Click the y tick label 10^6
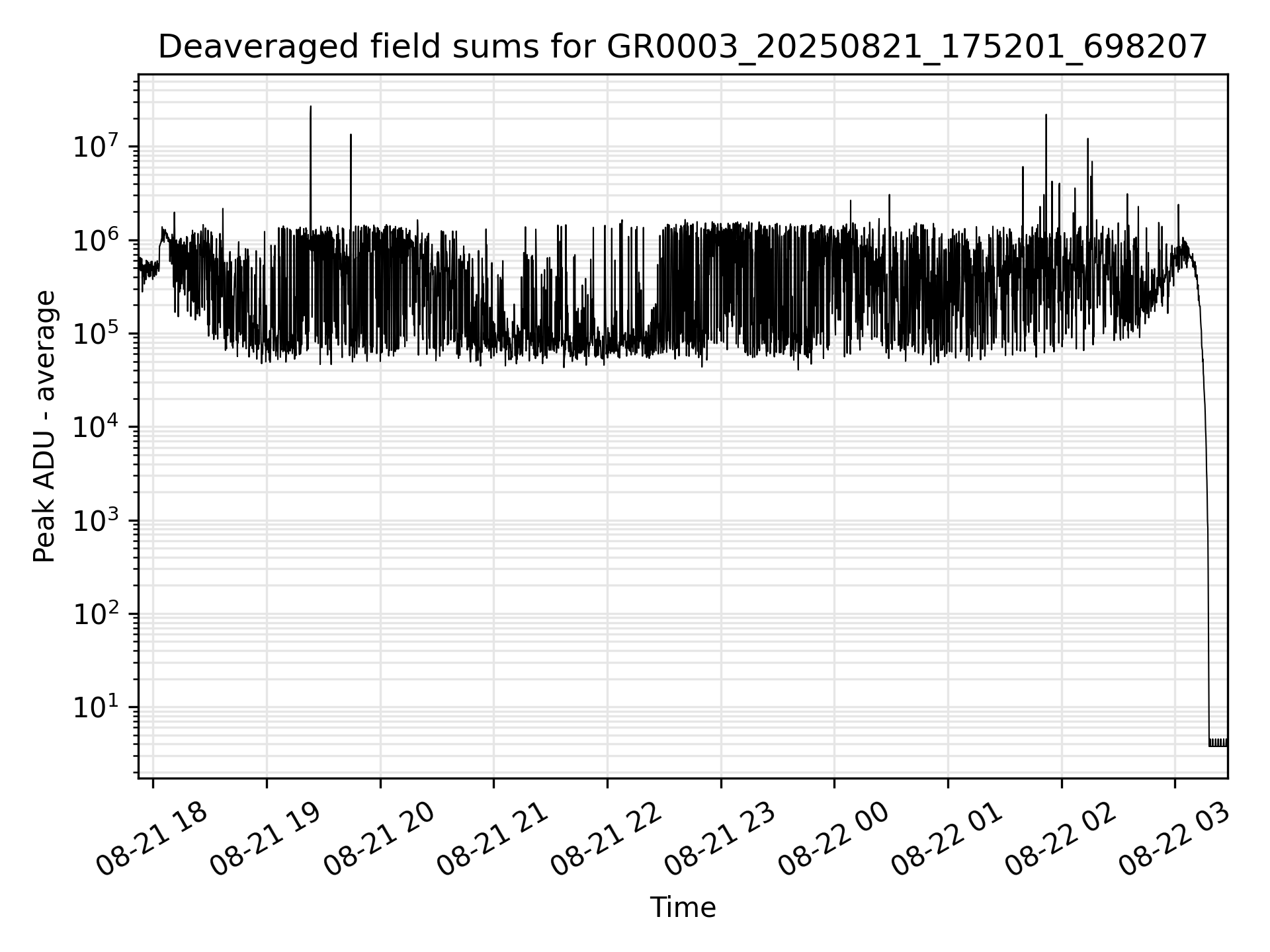Image resolution: width=1270 pixels, height=952 pixels. (95, 239)
